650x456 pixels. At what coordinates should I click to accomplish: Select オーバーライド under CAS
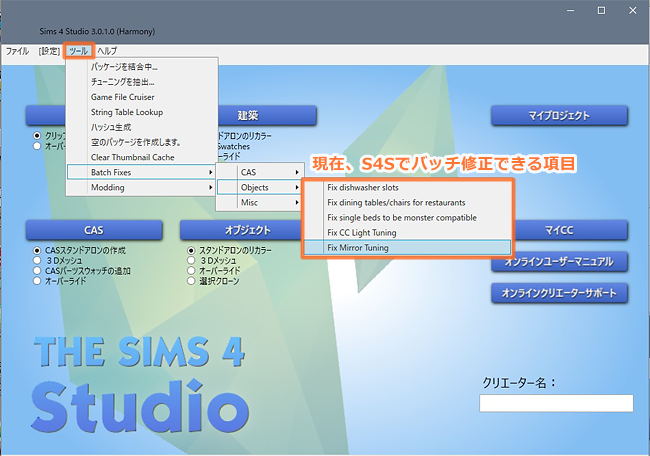tap(37, 281)
